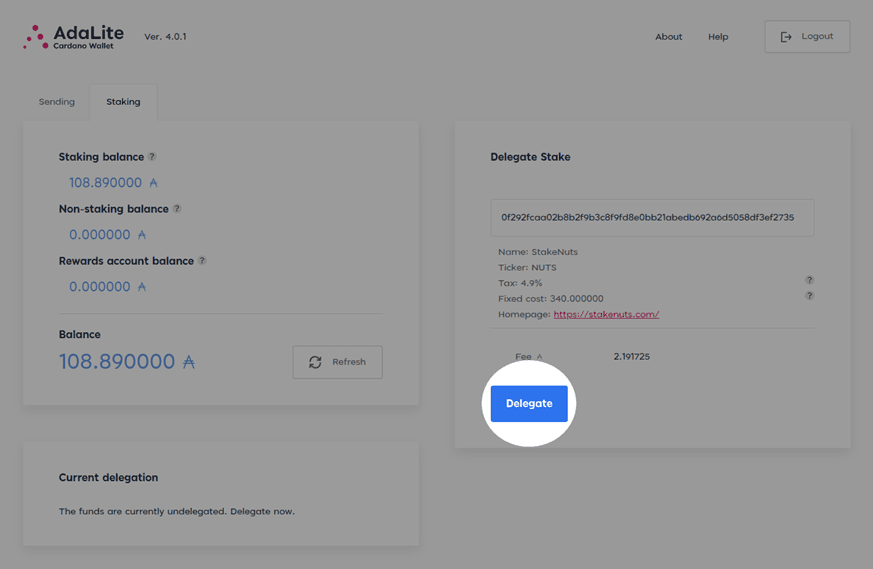Click 'Name: StakeNuts' pool info
The width and height of the screenshot is (873, 569).
coord(538,252)
